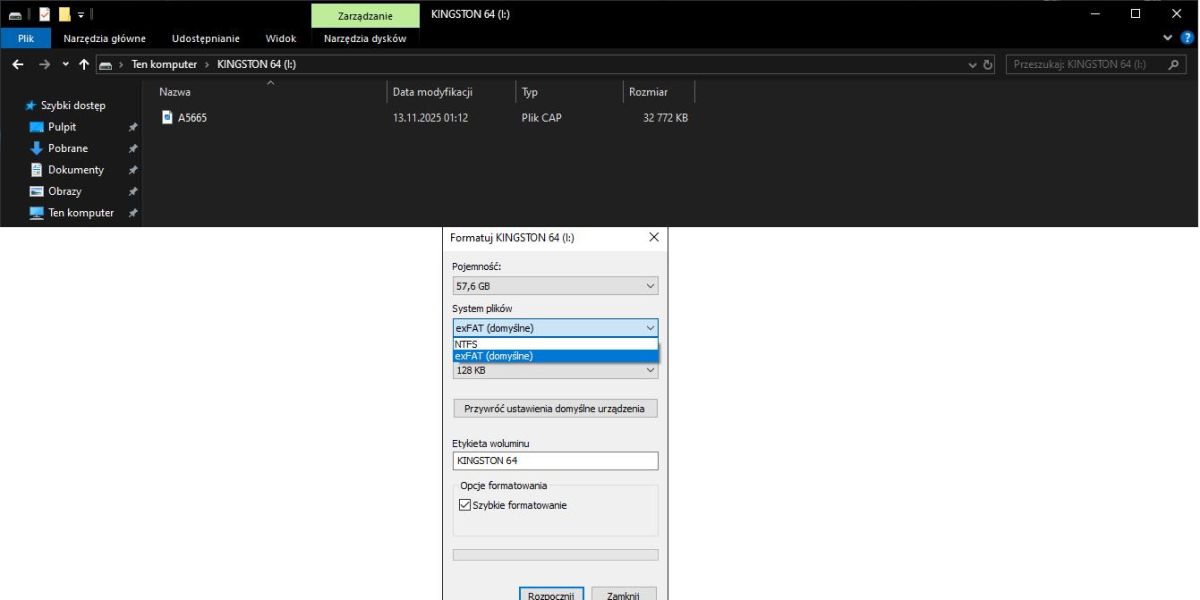Start formatting with the Rozpocznij button

pyautogui.click(x=551, y=595)
